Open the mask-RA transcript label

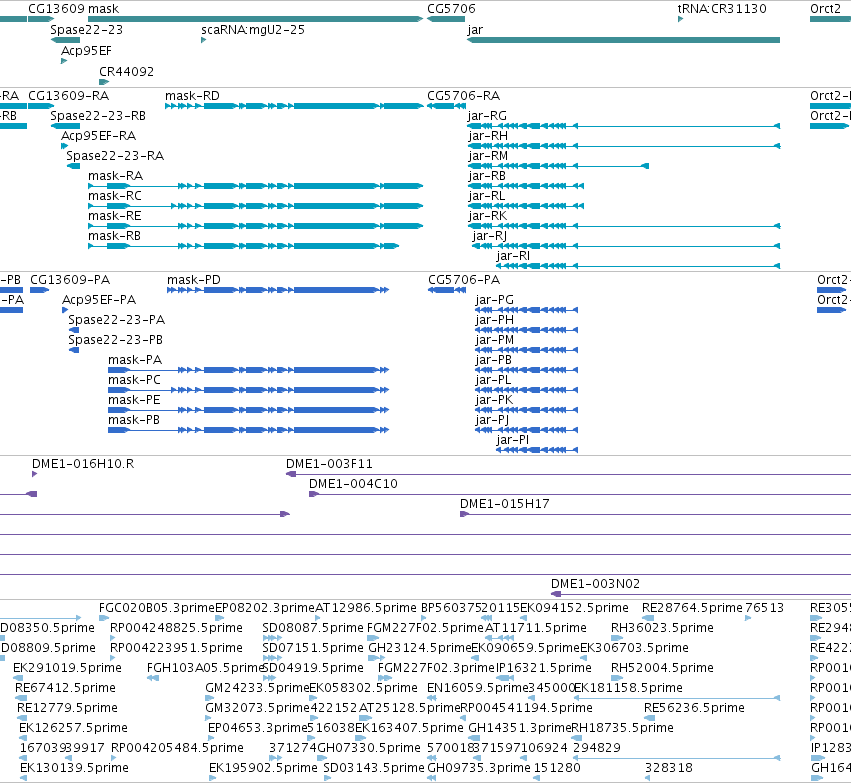115,176
